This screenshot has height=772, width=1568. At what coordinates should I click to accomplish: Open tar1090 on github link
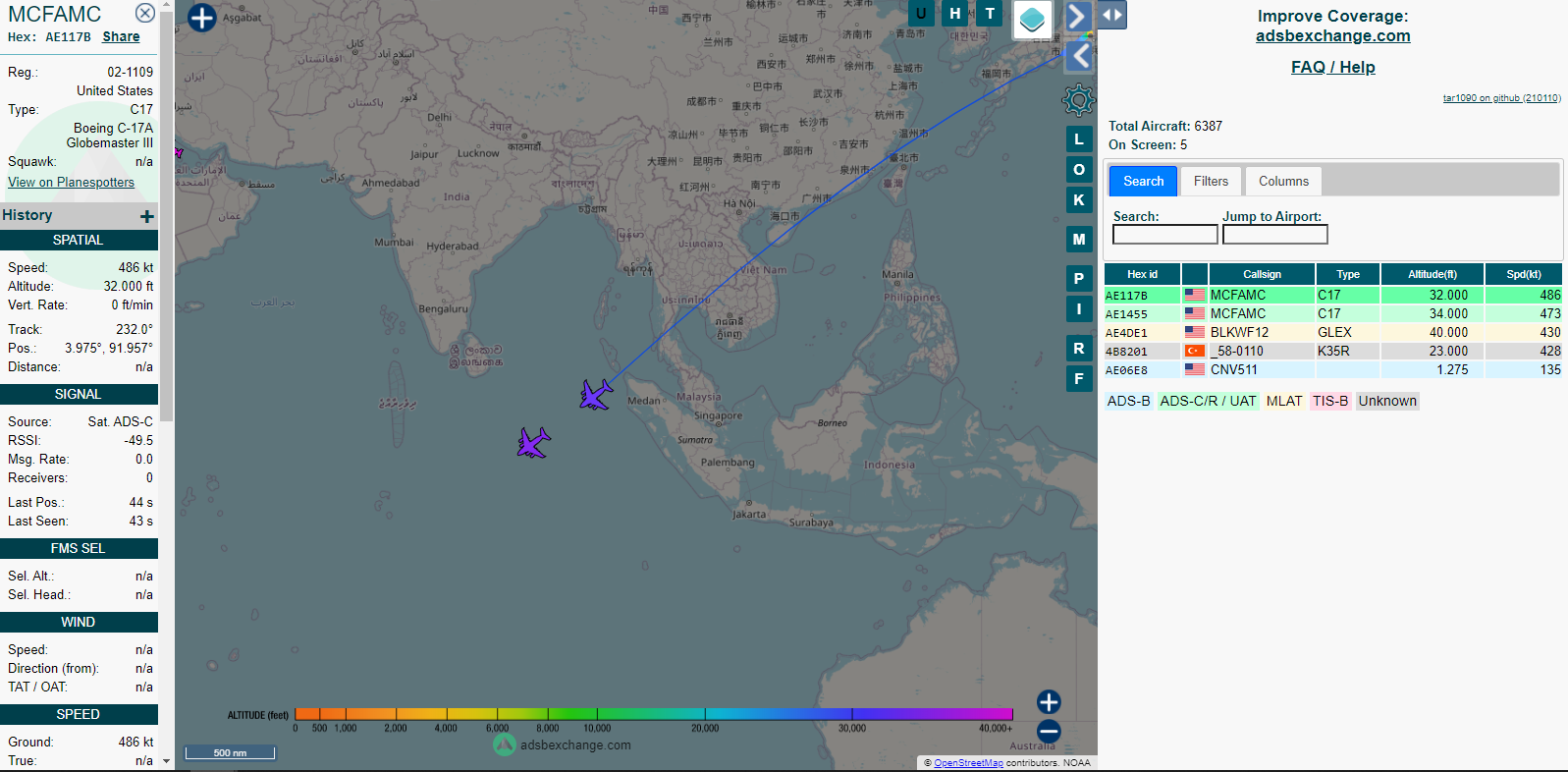pyautogui.click(x=1501, y=98)
